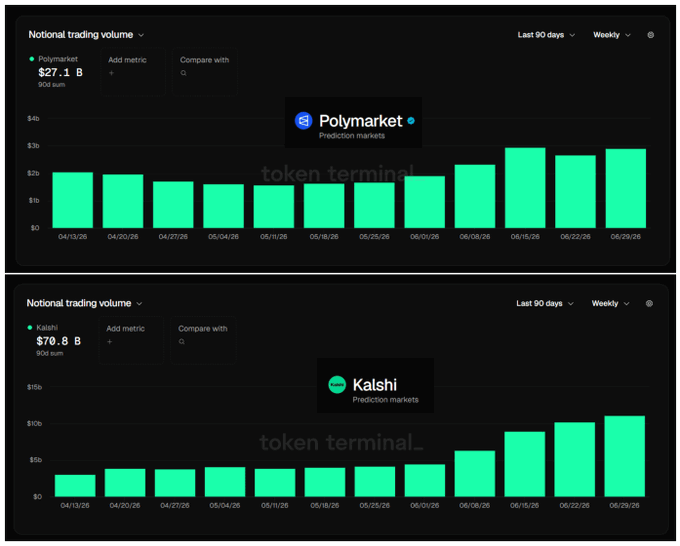Click 06/15/26 date label under Kalshi chart

click(x=525, y=506)
